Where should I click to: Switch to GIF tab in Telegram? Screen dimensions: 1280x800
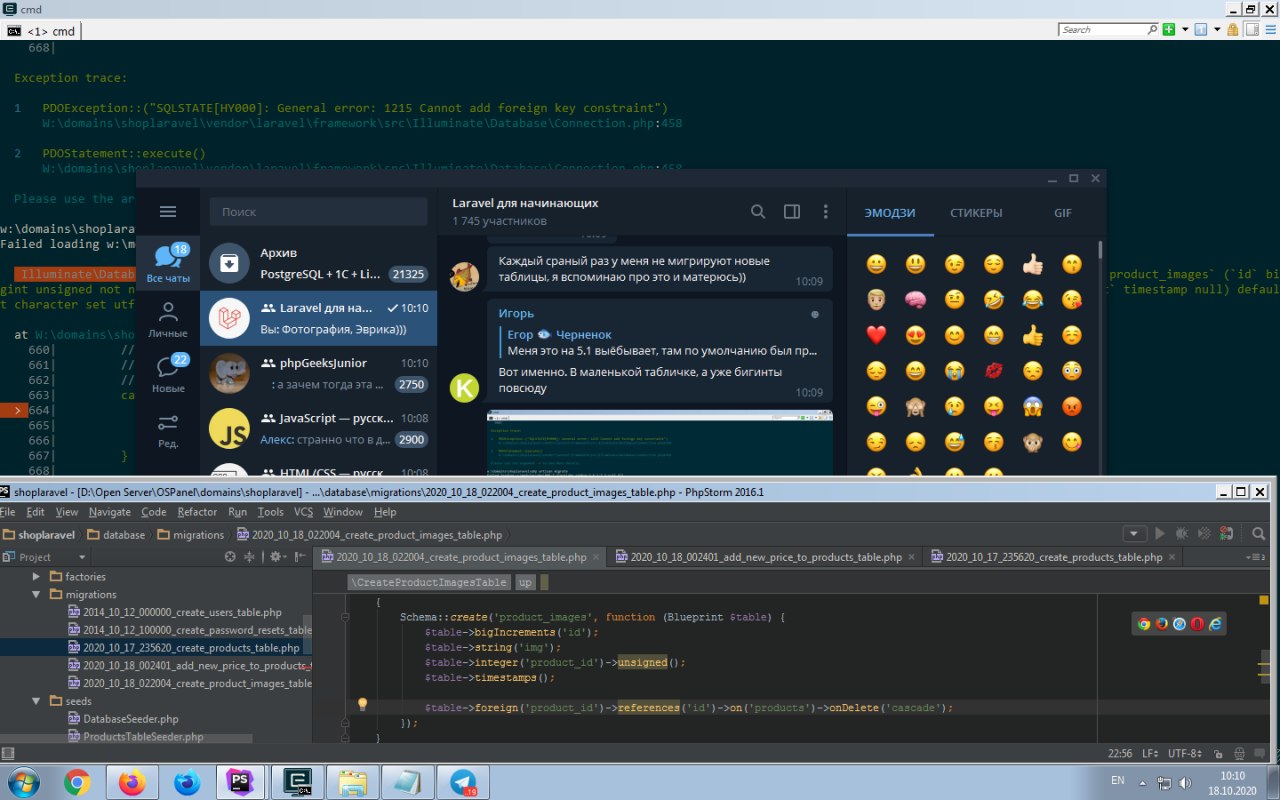[1062, 212]
